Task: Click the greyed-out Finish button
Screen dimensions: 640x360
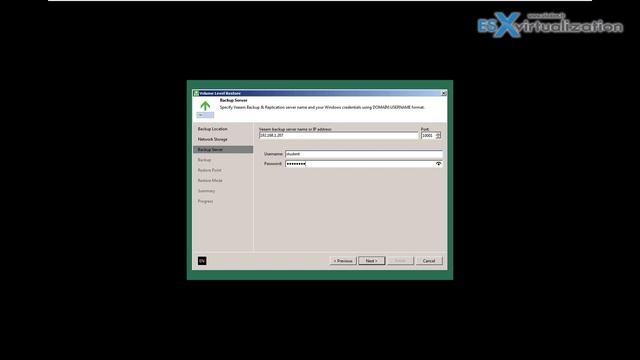Action: 400,261
